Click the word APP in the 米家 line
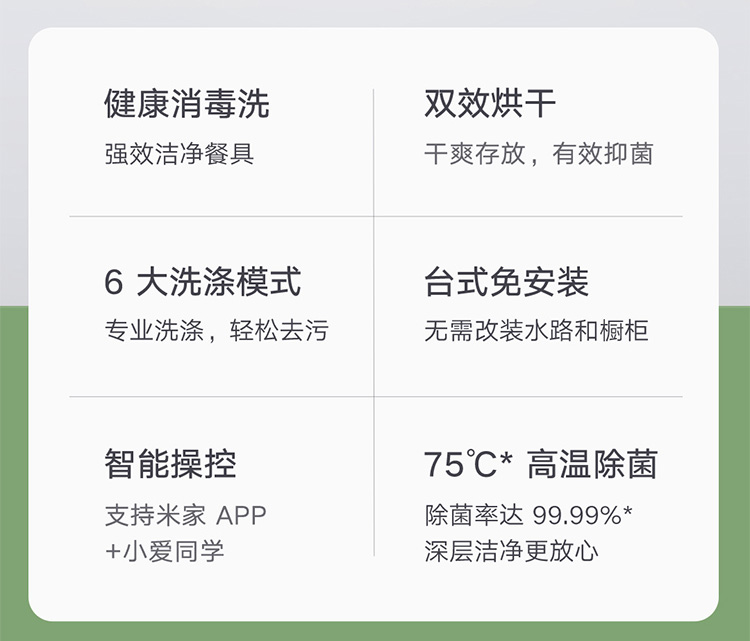The height and width of the screenshot is (641, 750). 242,515
